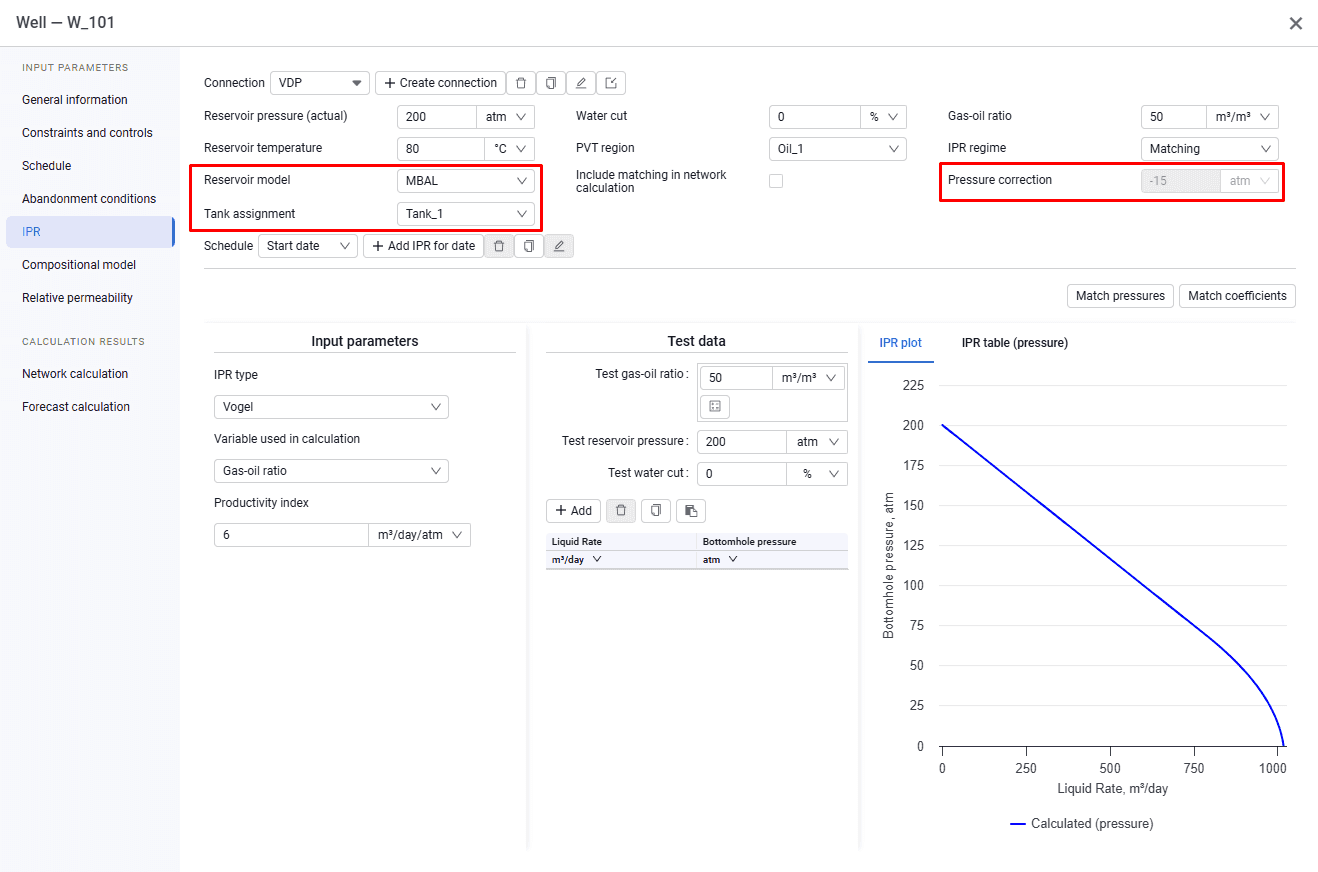Expand the Variable used in calculation dropdown
1318x872 pixels.
[x=331, y=471]
